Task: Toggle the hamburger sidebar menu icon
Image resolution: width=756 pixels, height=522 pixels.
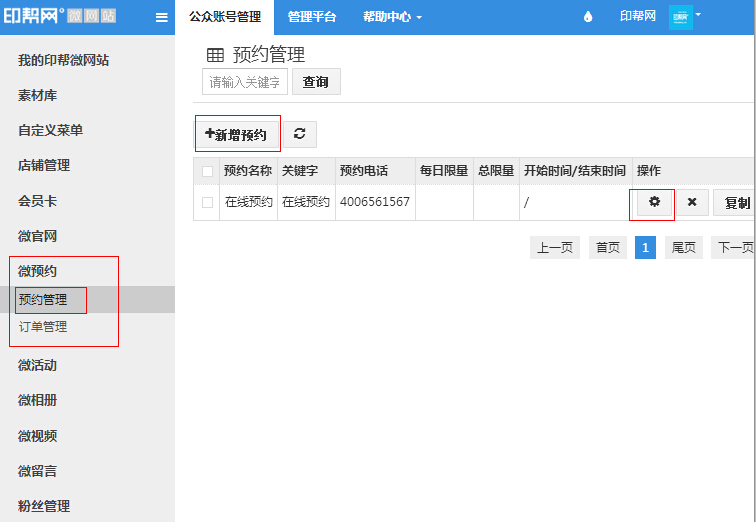Action: [161, 17]
